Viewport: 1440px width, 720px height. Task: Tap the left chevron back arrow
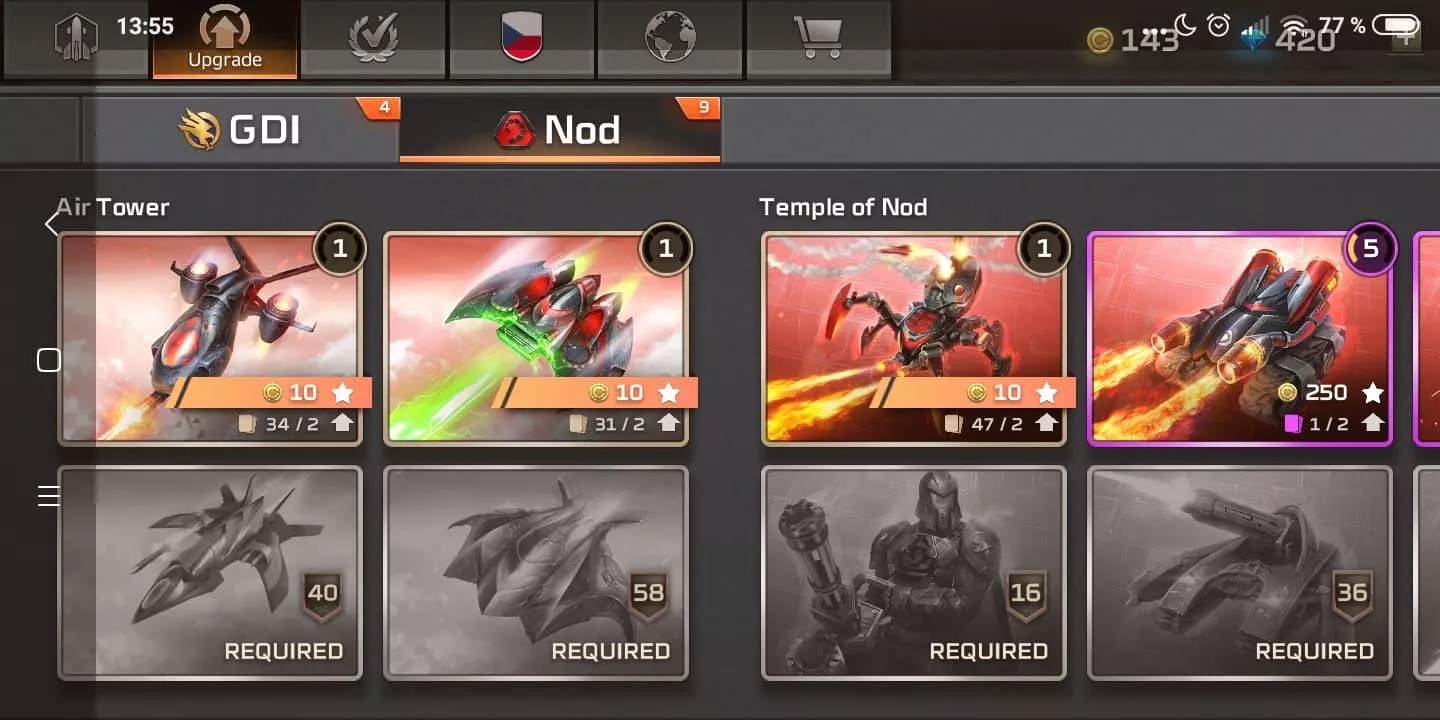(x=51, y=224)
